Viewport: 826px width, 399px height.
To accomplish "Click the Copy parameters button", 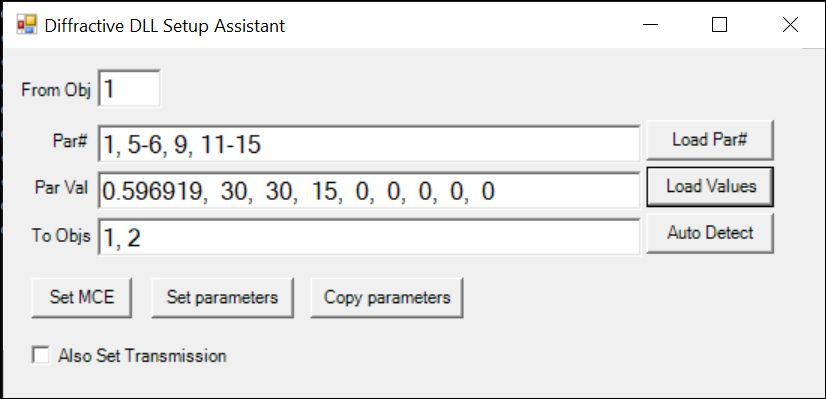I will click(387, 297).
